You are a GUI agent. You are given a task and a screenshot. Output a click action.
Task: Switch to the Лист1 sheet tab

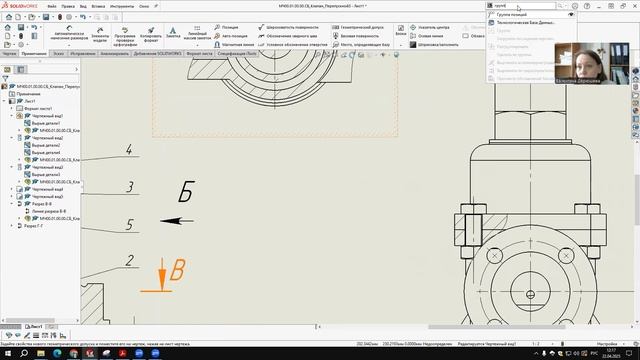tap(33, 327)
